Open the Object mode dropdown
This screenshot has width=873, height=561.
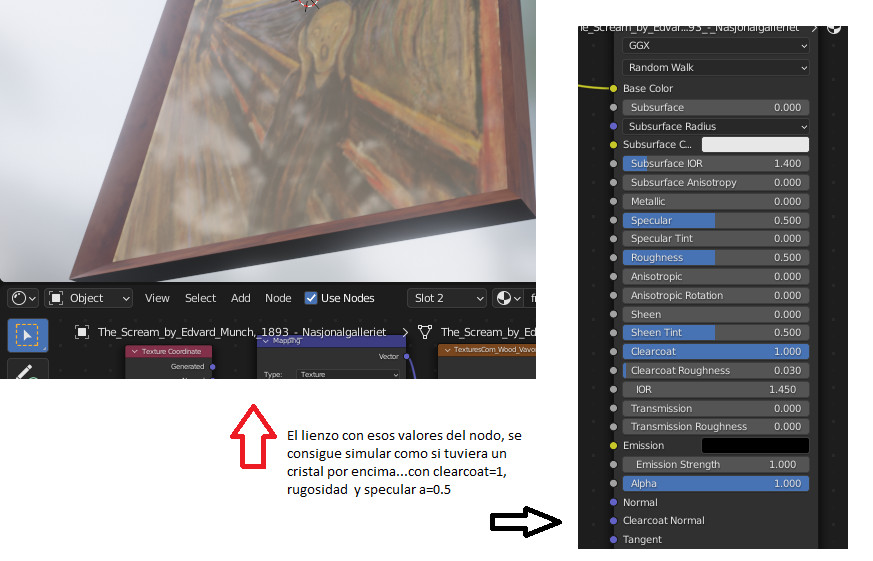tap(89, 298)
